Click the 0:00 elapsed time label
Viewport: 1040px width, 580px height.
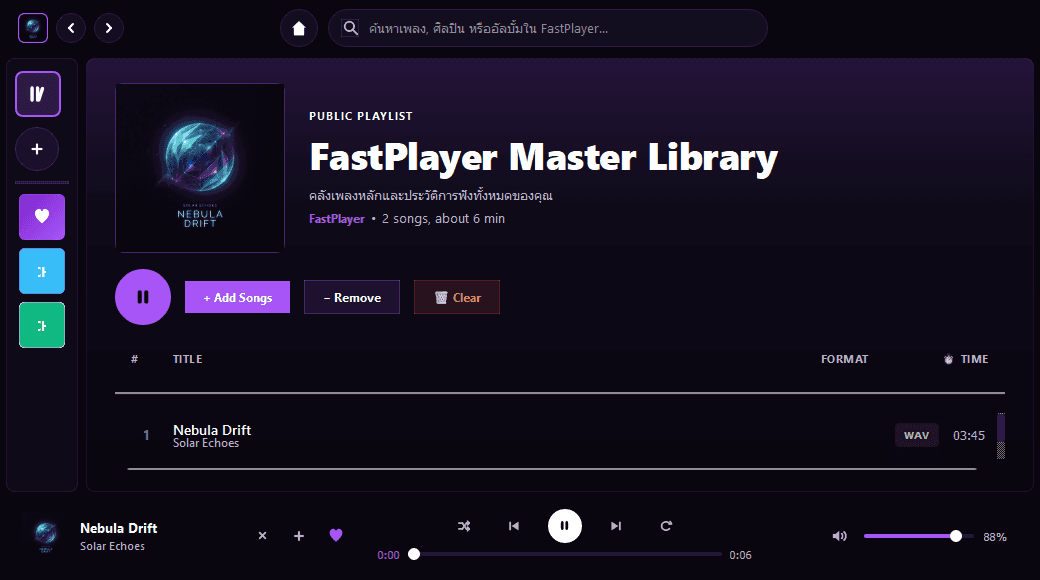tap(389, 555)
